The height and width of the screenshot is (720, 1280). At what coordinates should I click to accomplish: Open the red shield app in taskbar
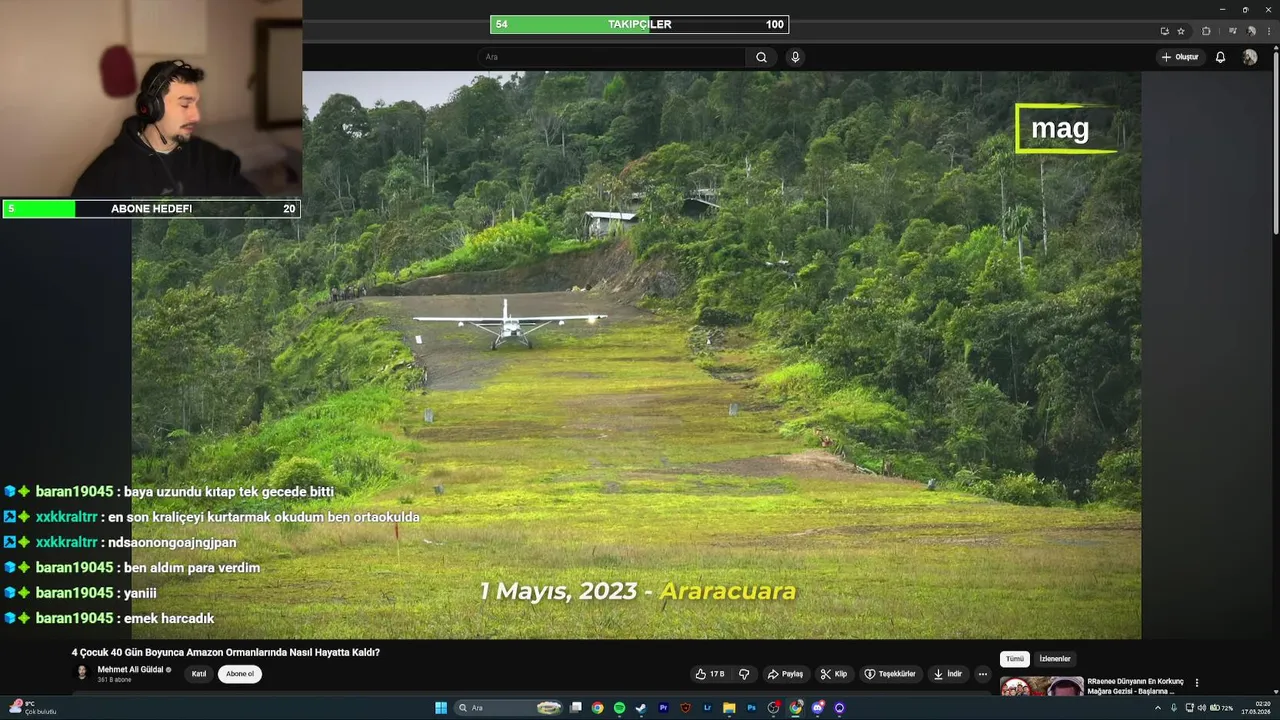pyautogui.click(x=685, y=708)
